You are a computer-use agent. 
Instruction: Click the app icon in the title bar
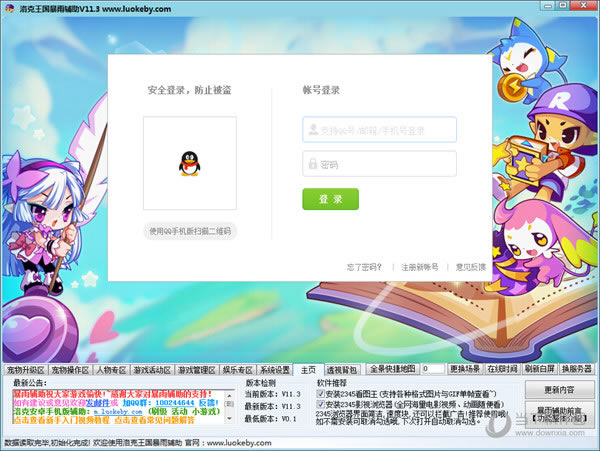10,8
